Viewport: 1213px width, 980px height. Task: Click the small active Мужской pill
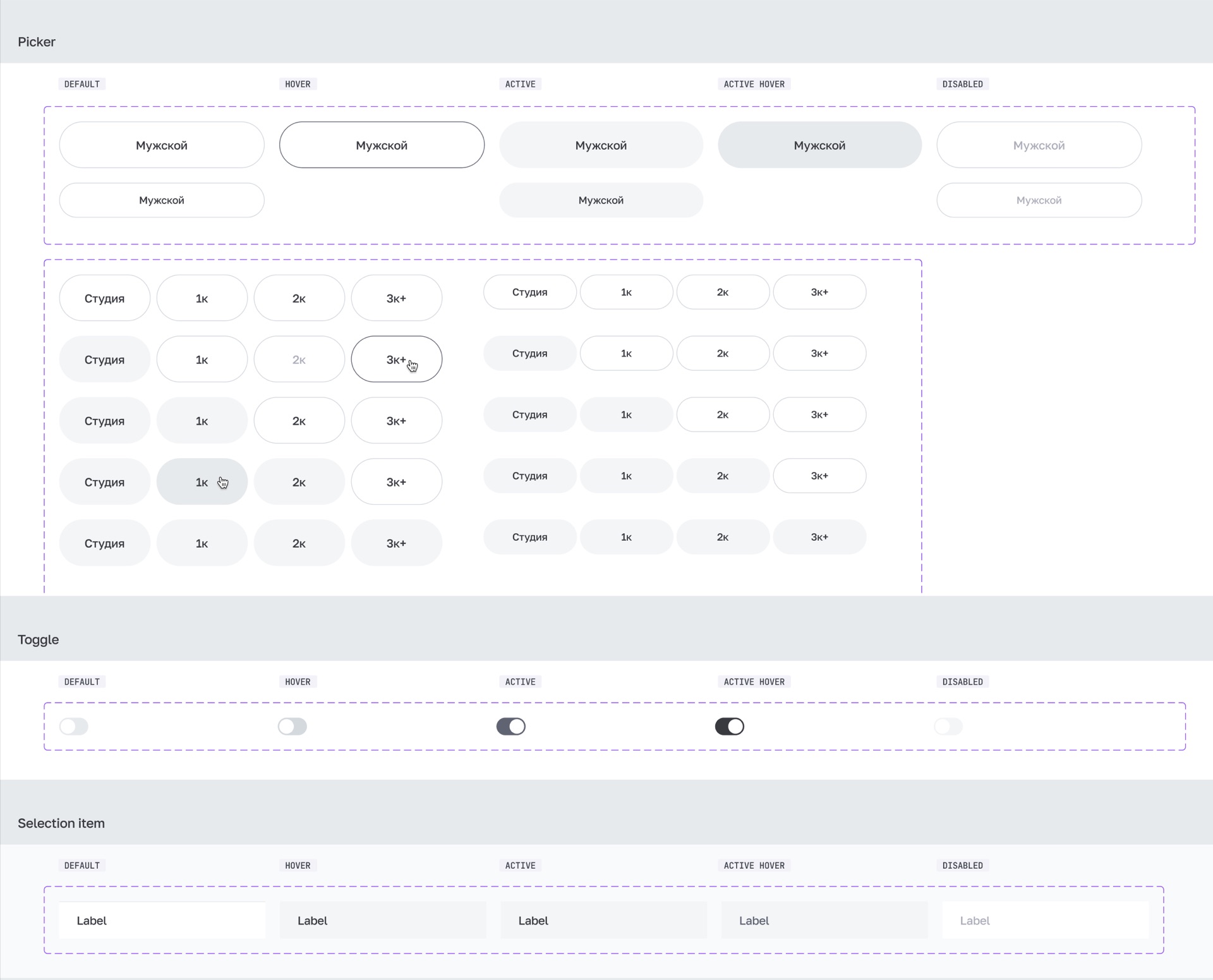coord(601,200)
